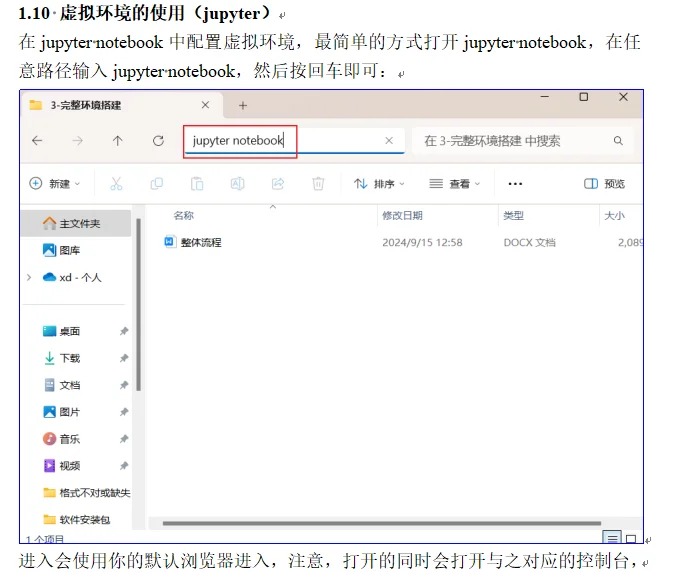The image size is (680, 572).
Task: Open 桌面 in sidebar
Action: point(62,331)
